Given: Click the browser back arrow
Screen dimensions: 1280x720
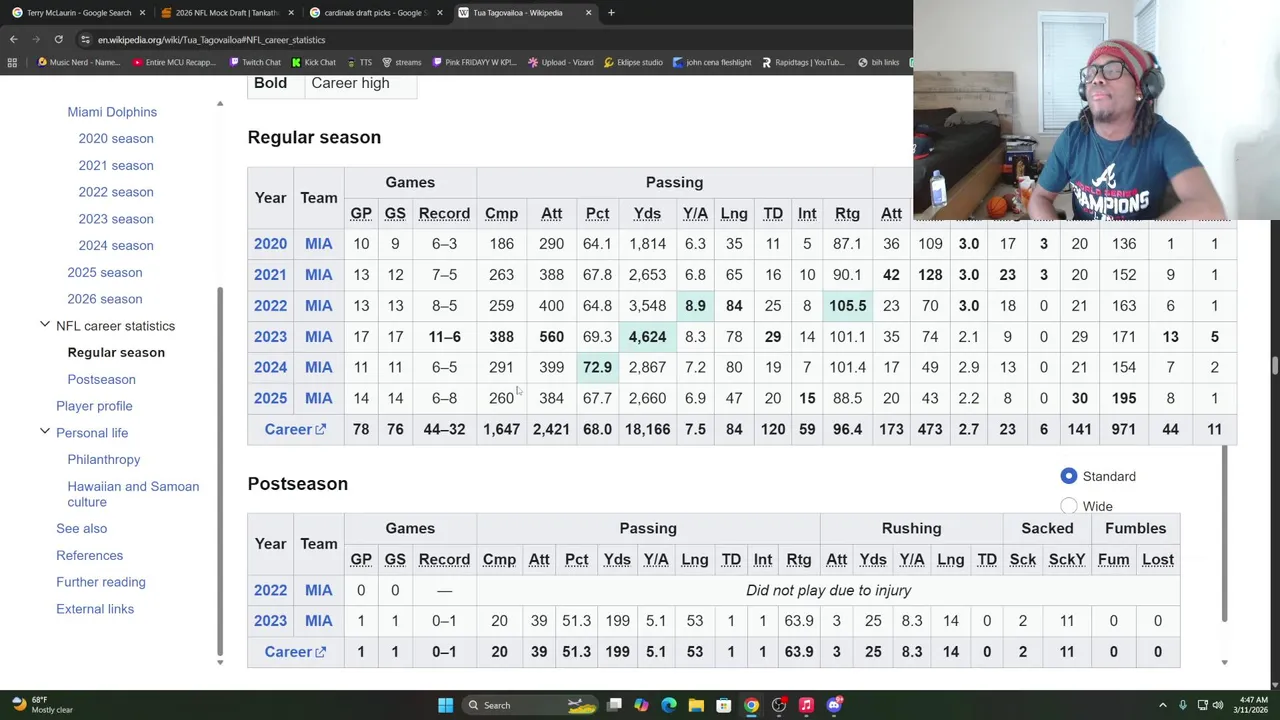Looking at the screenshot, I should click(x=14, y=39).
